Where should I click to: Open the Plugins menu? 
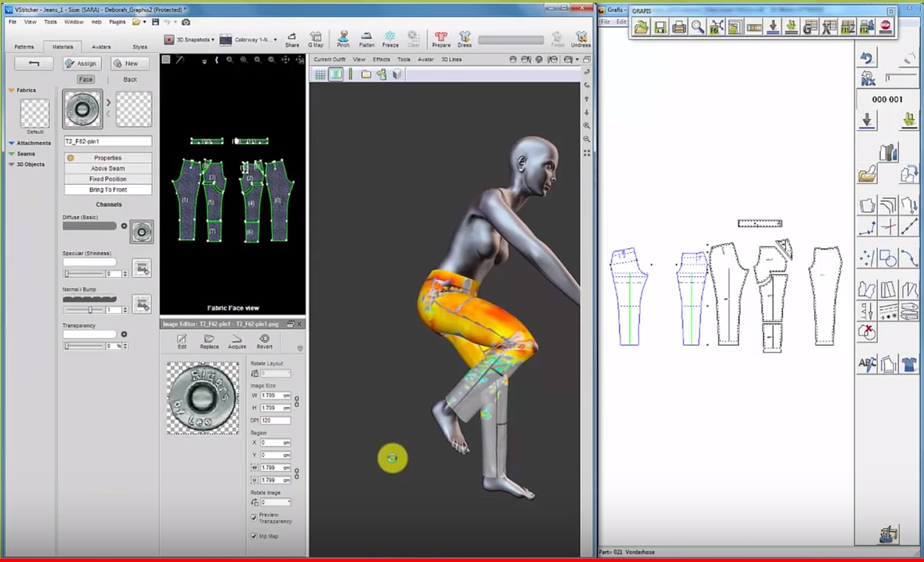coord(117,21)
